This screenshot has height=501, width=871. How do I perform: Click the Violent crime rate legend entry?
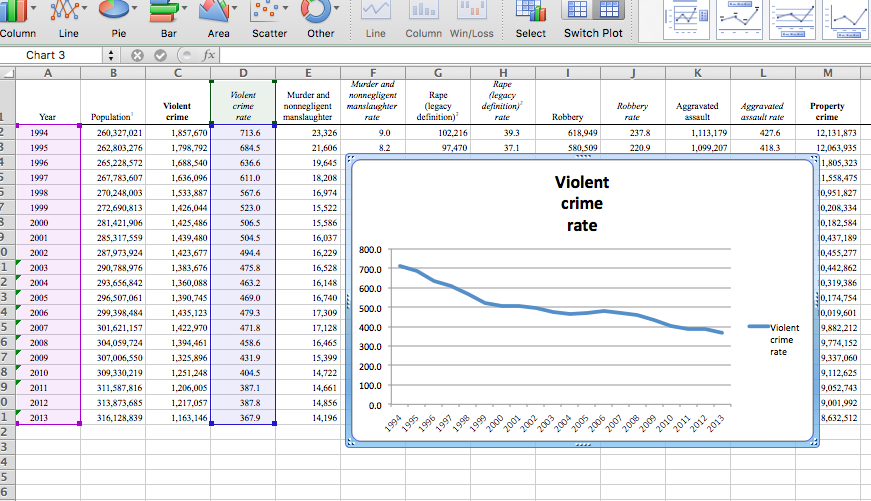point(784,339)
